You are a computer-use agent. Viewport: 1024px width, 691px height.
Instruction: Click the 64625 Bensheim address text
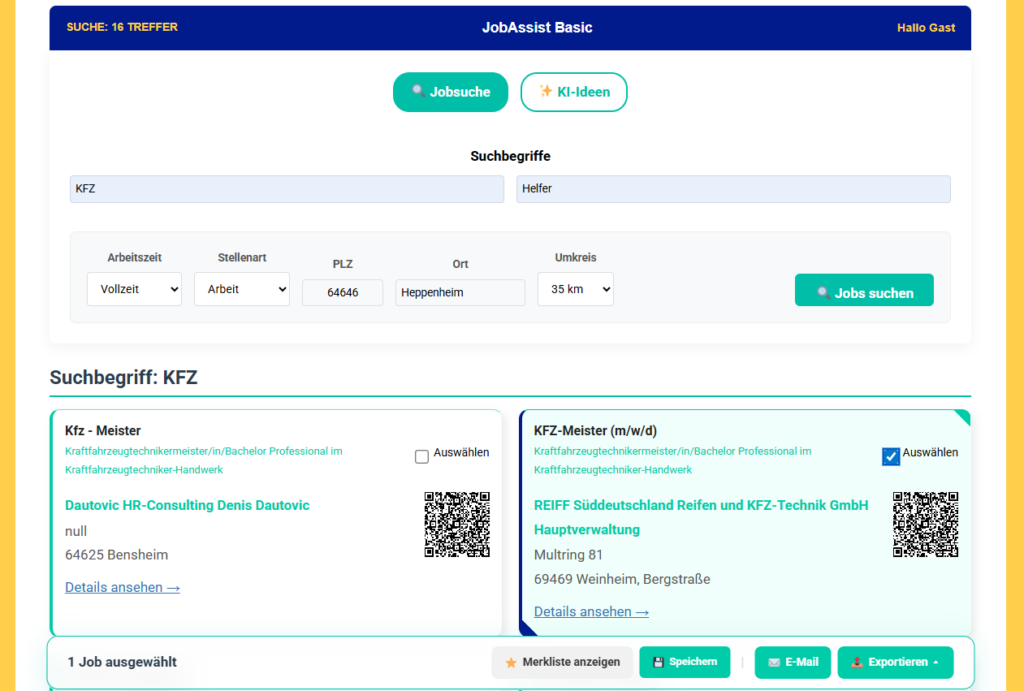click(116, 554)
